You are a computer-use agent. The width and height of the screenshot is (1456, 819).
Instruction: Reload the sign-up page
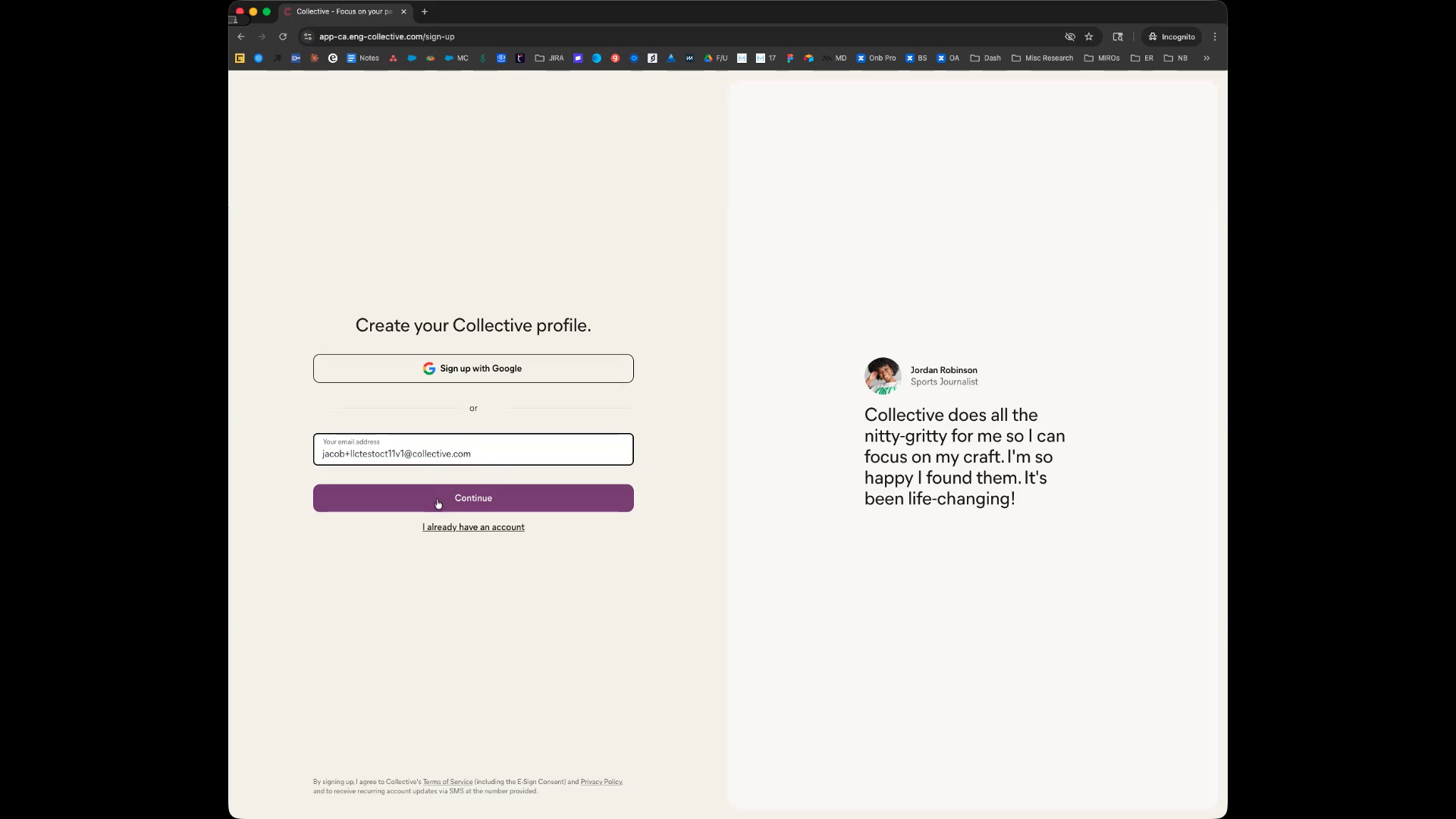283,36
